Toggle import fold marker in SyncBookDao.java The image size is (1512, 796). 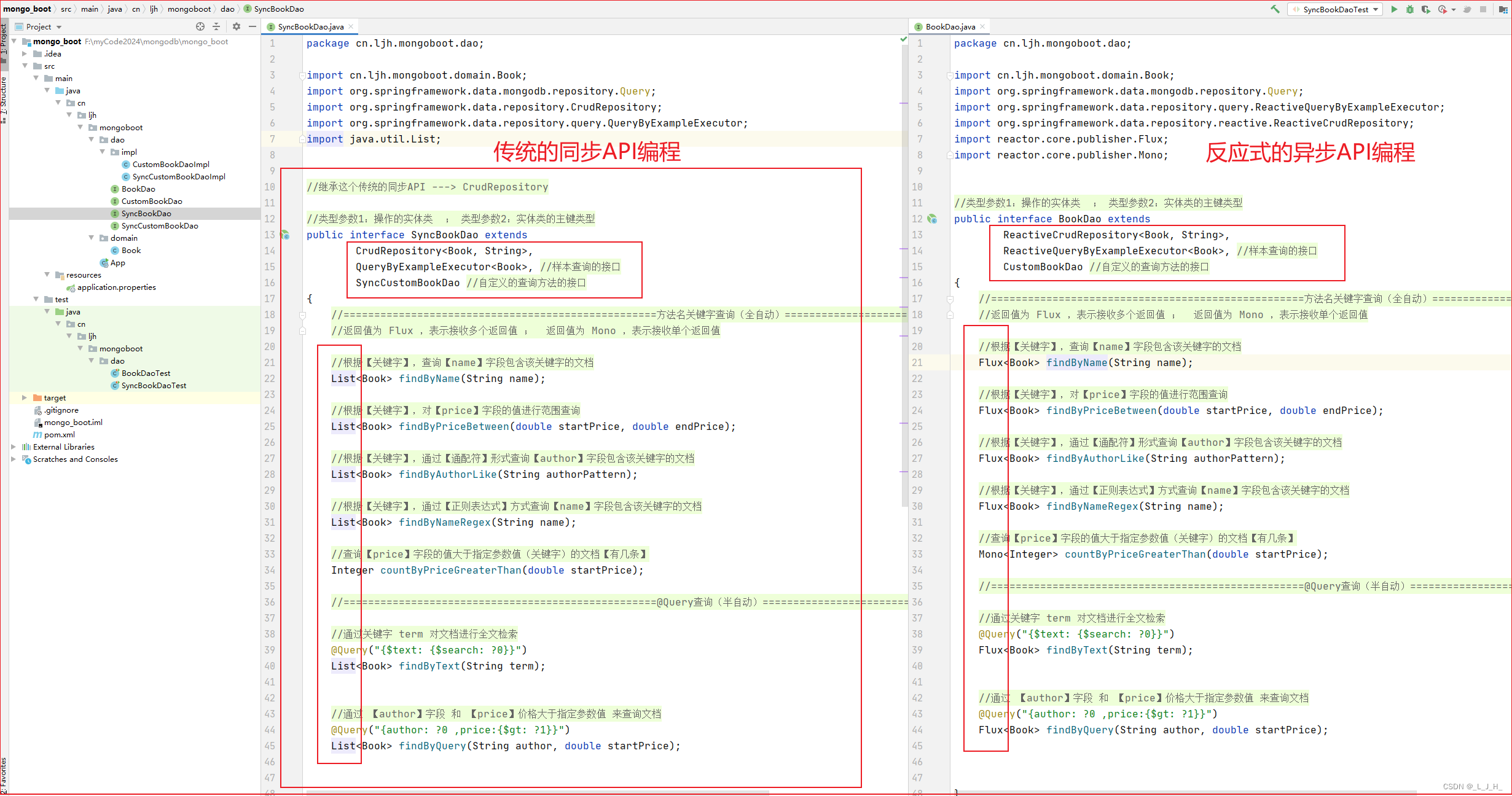coord(302,76)
